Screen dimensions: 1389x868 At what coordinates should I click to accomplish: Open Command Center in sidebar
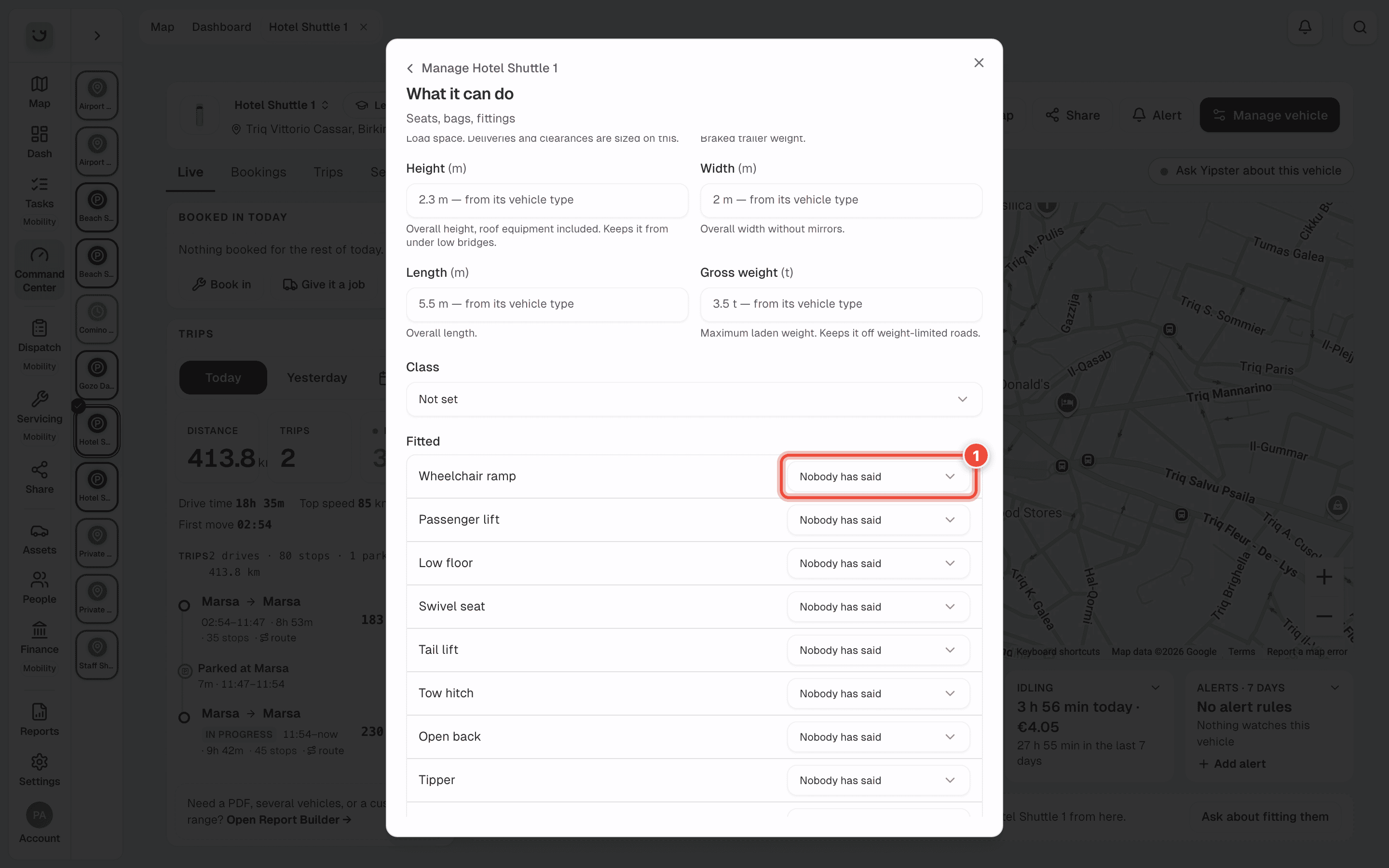[39, 269]
